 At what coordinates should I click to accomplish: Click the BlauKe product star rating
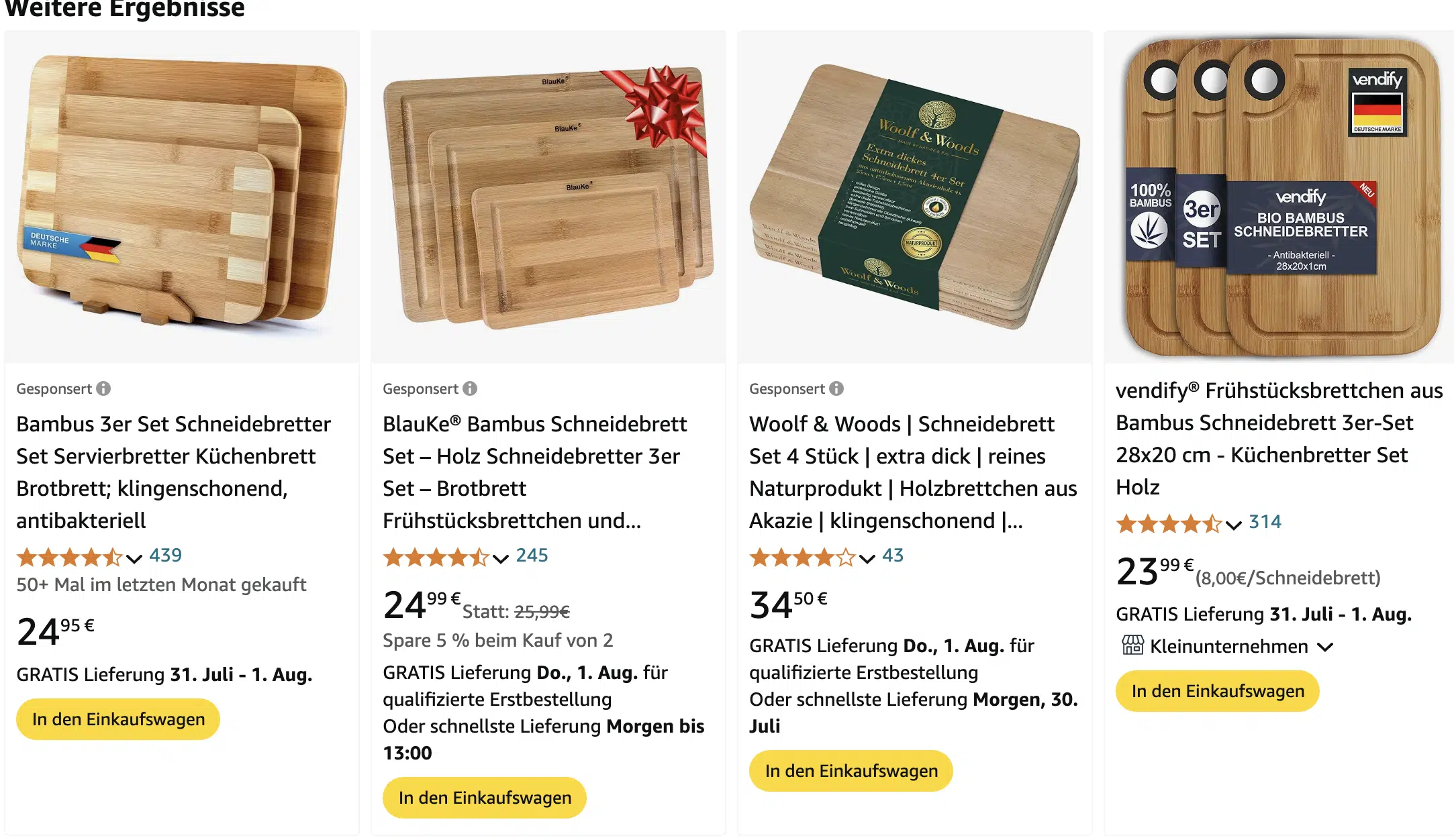coord(436,557)
